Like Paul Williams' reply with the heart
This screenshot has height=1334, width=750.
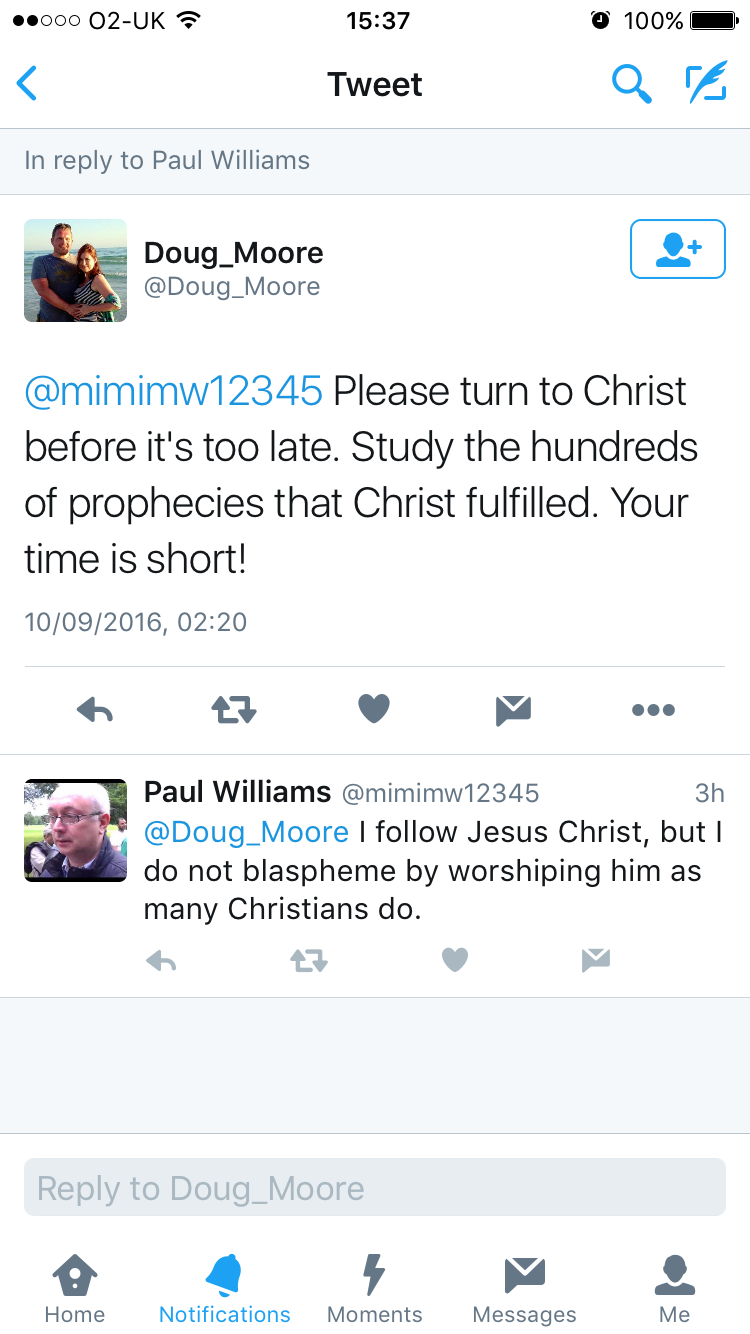click(x=455, y=961)
